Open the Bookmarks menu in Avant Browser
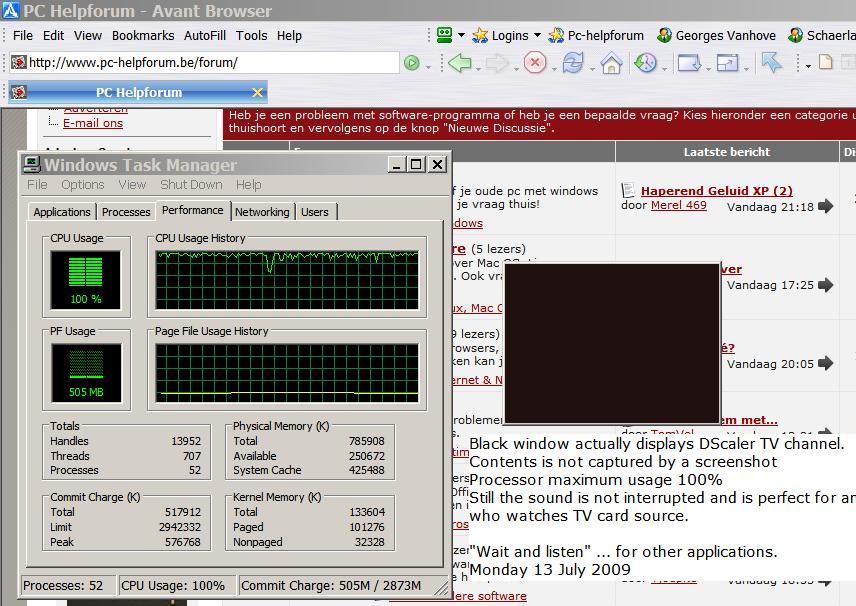This screenshot has width=856, height=606. 143,35
